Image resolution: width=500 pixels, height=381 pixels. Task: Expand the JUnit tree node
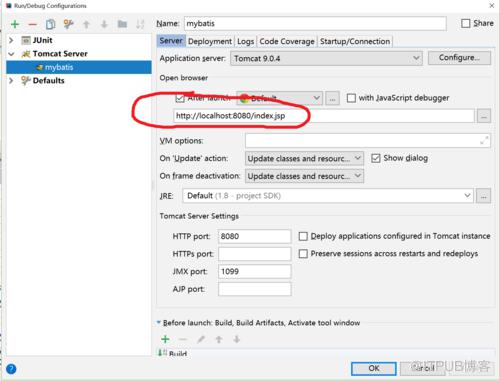coord(11,40)
